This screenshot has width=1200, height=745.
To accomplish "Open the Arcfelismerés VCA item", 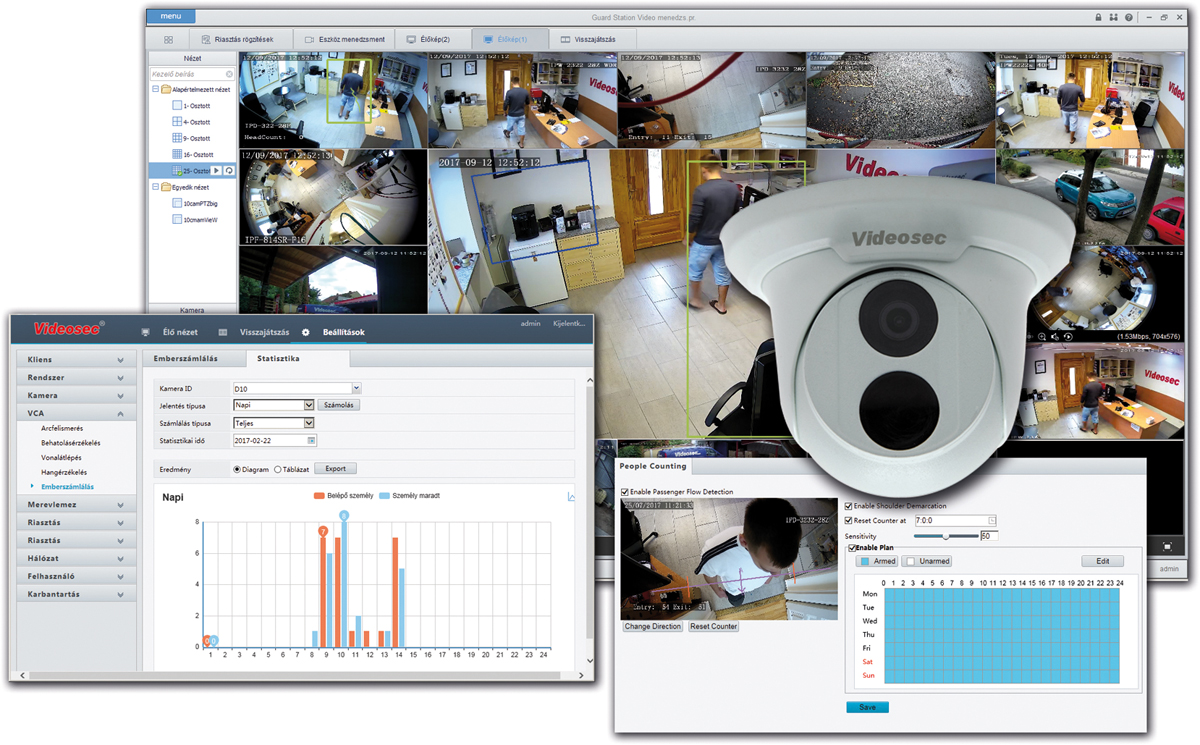I will pyautogui.click(x=62, y=428).
